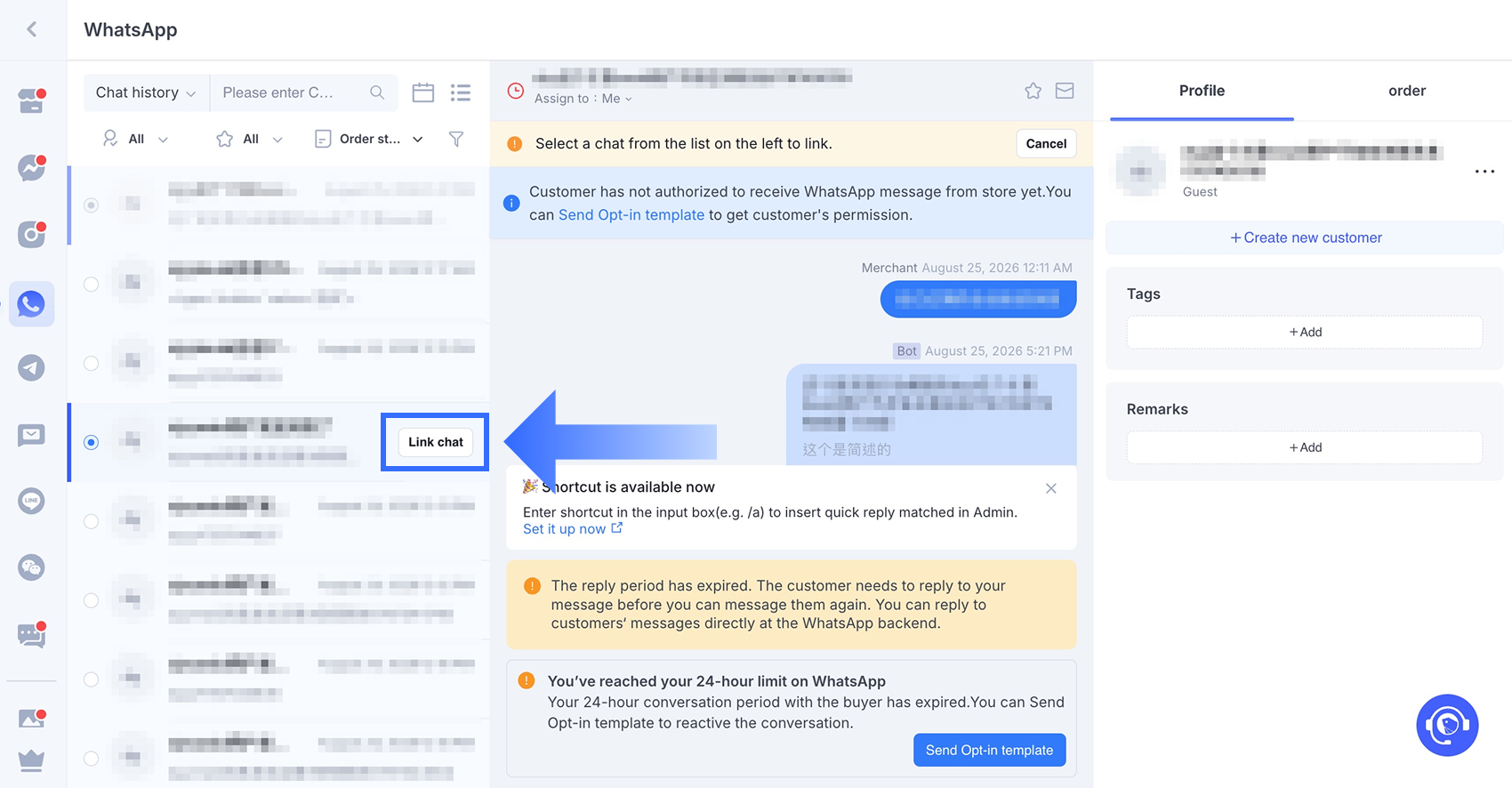Go back using the top-left arrow
Screen dimensions: 1512x788
[x=32, y=29]
